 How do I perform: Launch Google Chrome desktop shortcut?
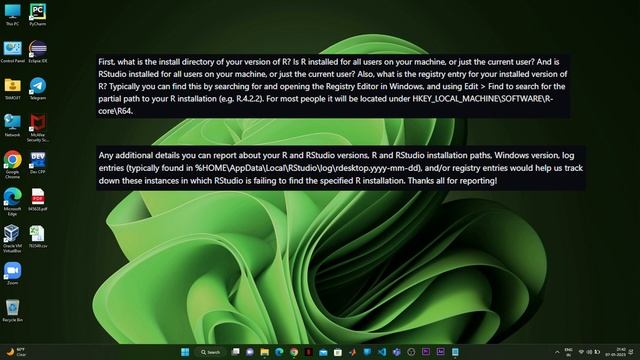pyautogui.click(x=13, y=164)
